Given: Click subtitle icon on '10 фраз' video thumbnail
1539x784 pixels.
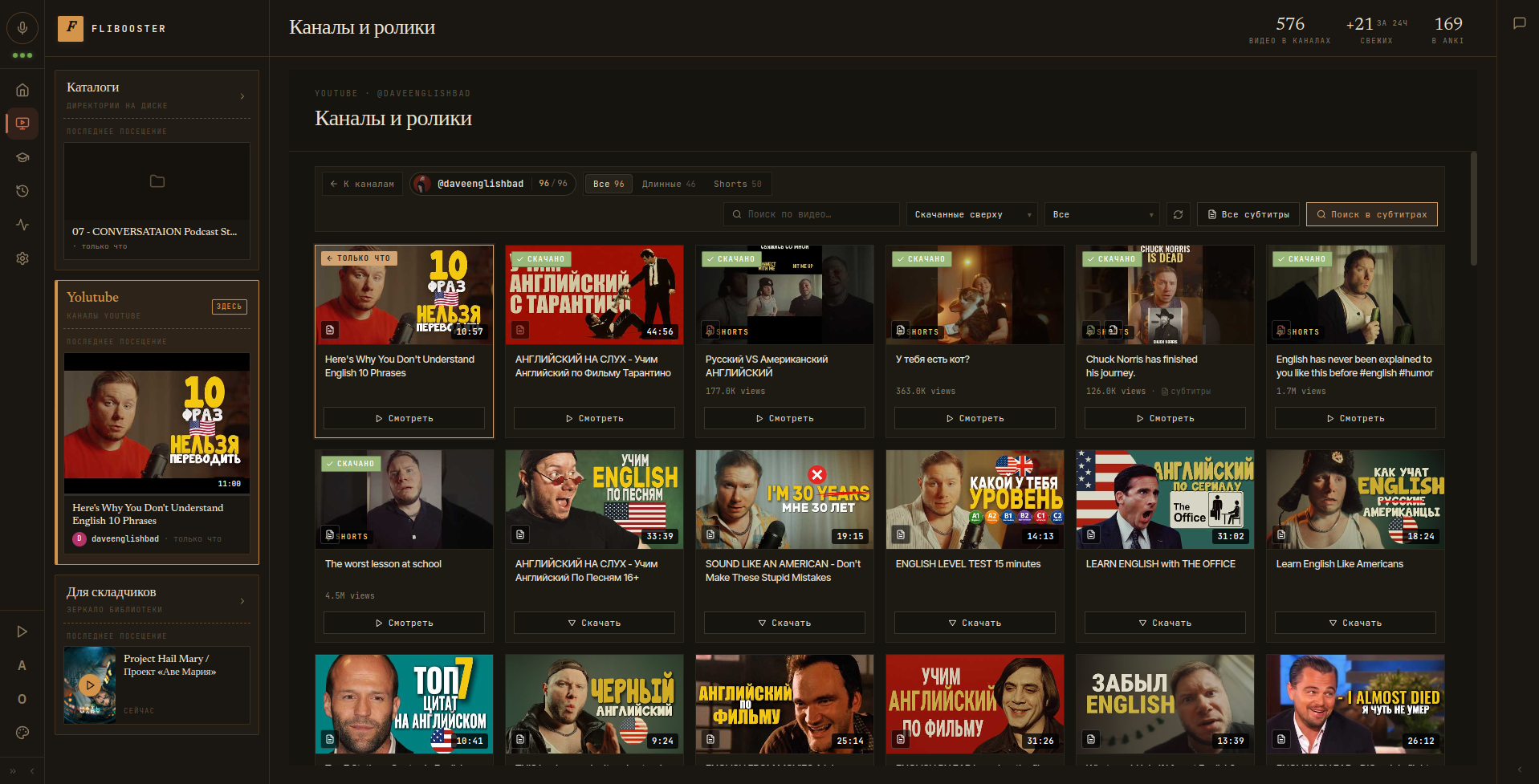Looking at the screenshot, I should pos(330,330).
